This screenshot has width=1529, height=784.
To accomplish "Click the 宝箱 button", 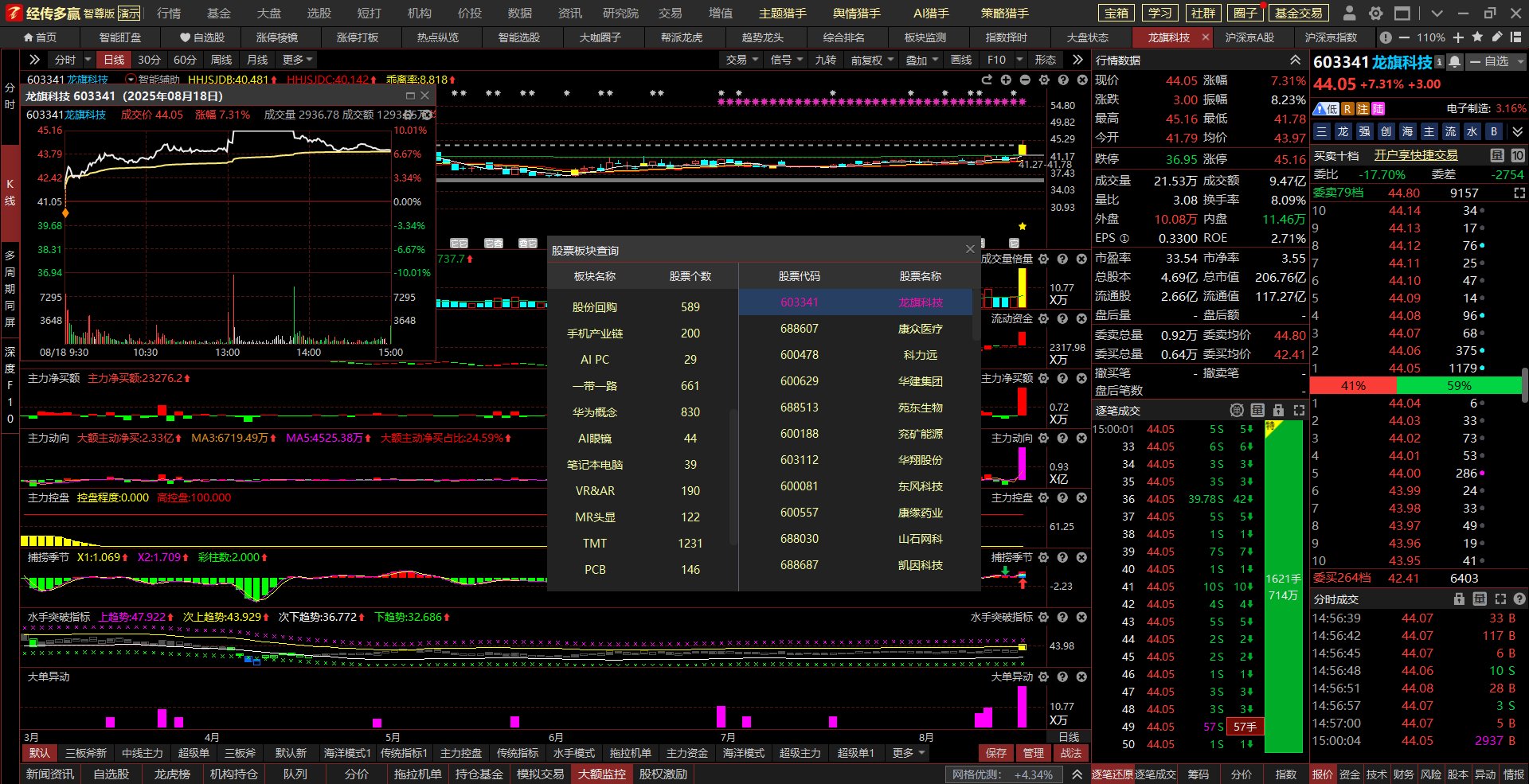I will click(x=1116, y=13).
